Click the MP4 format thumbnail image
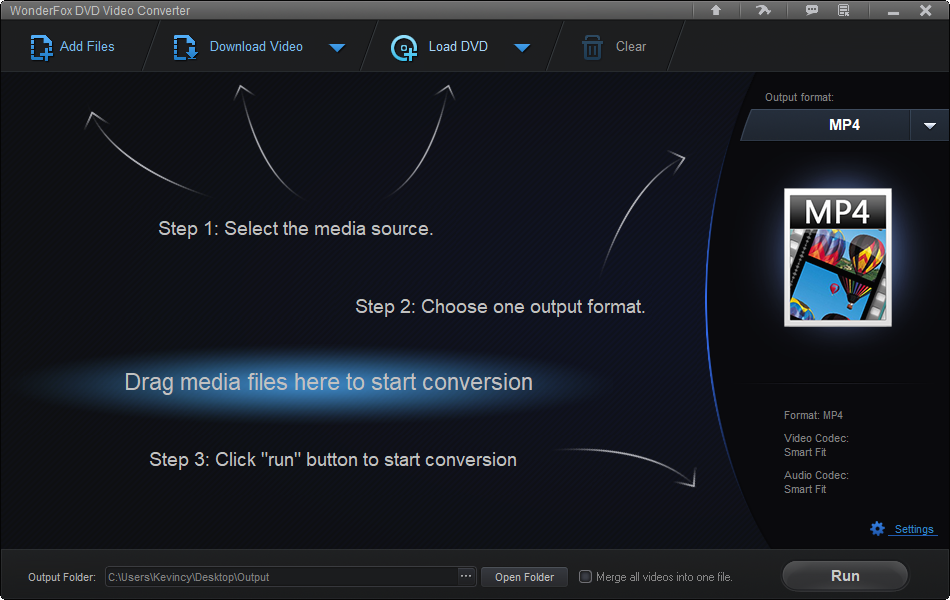 (837, 257)
